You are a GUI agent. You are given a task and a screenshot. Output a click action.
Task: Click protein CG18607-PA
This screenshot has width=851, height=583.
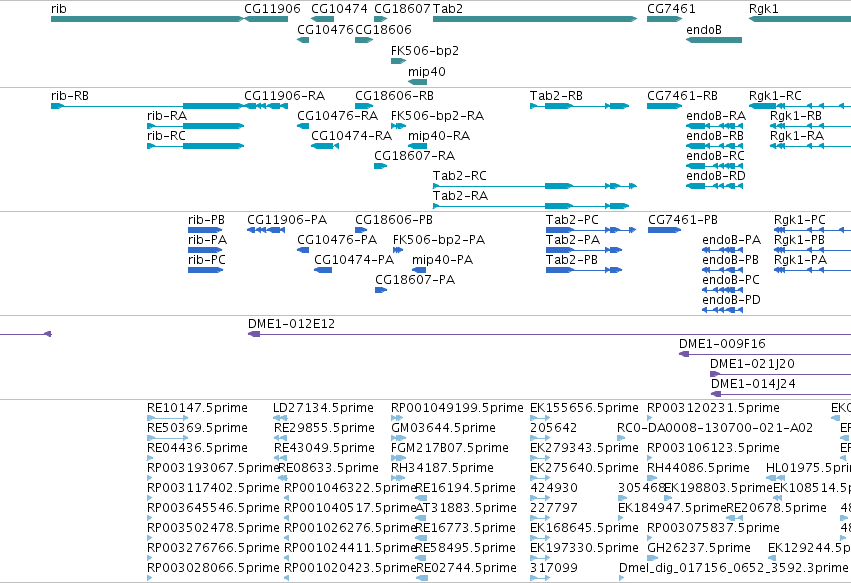(415, 281)
